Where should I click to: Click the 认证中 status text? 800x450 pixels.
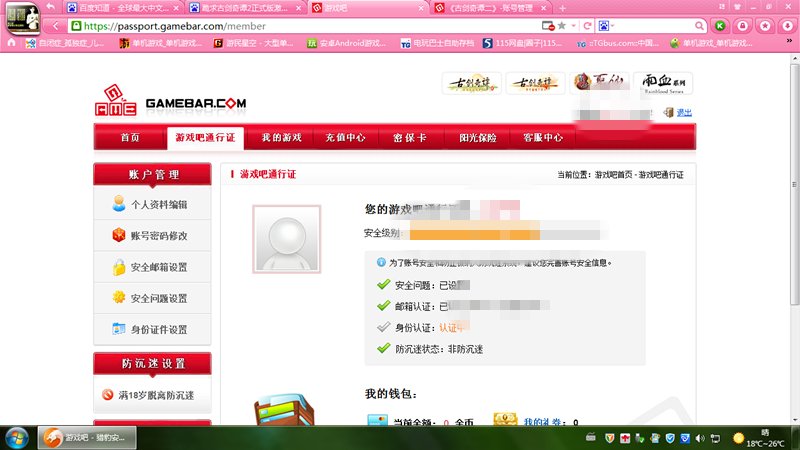pyautogui.click(x=451, y=328)
